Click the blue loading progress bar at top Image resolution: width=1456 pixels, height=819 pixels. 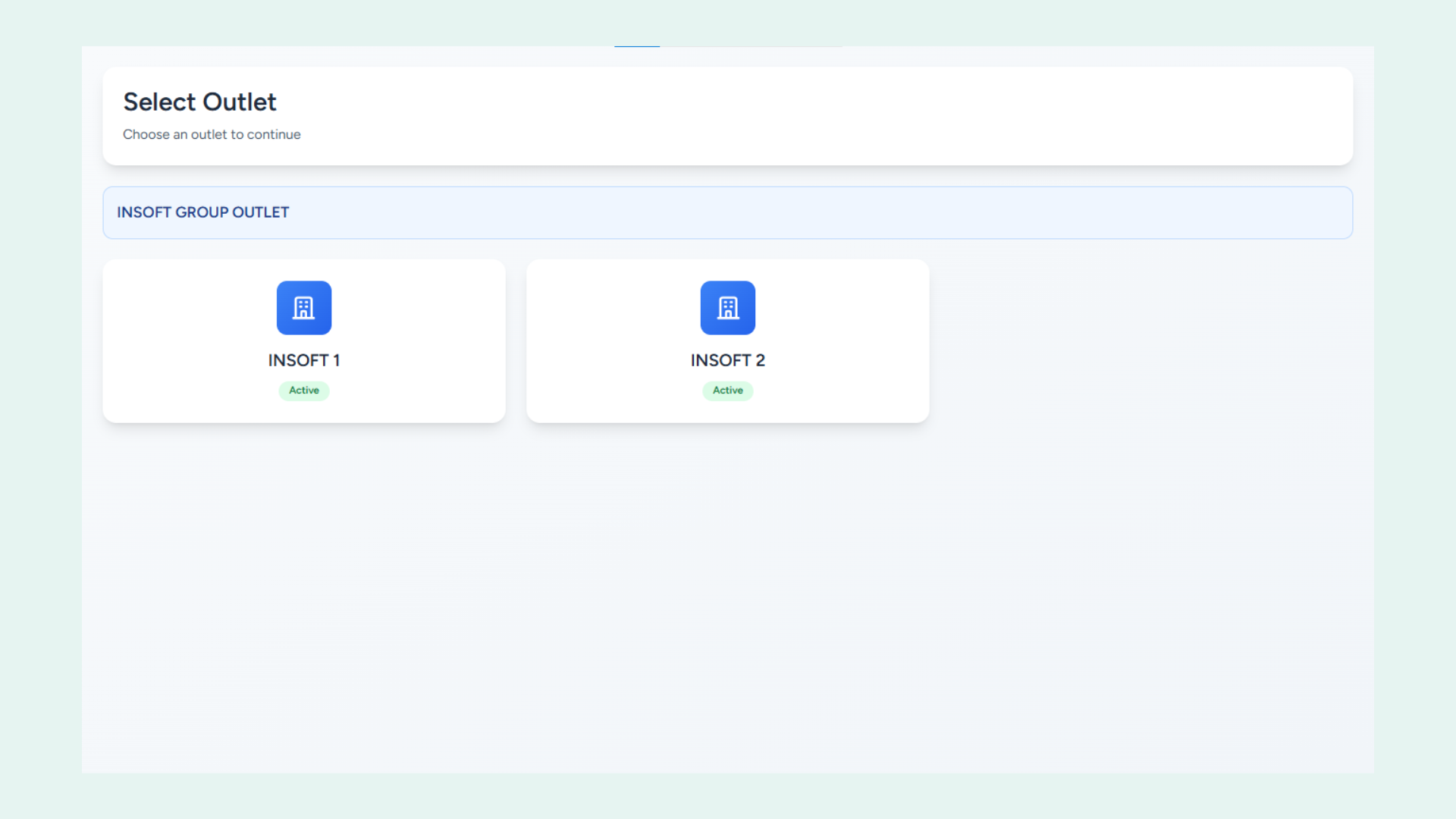coord(637,46)
